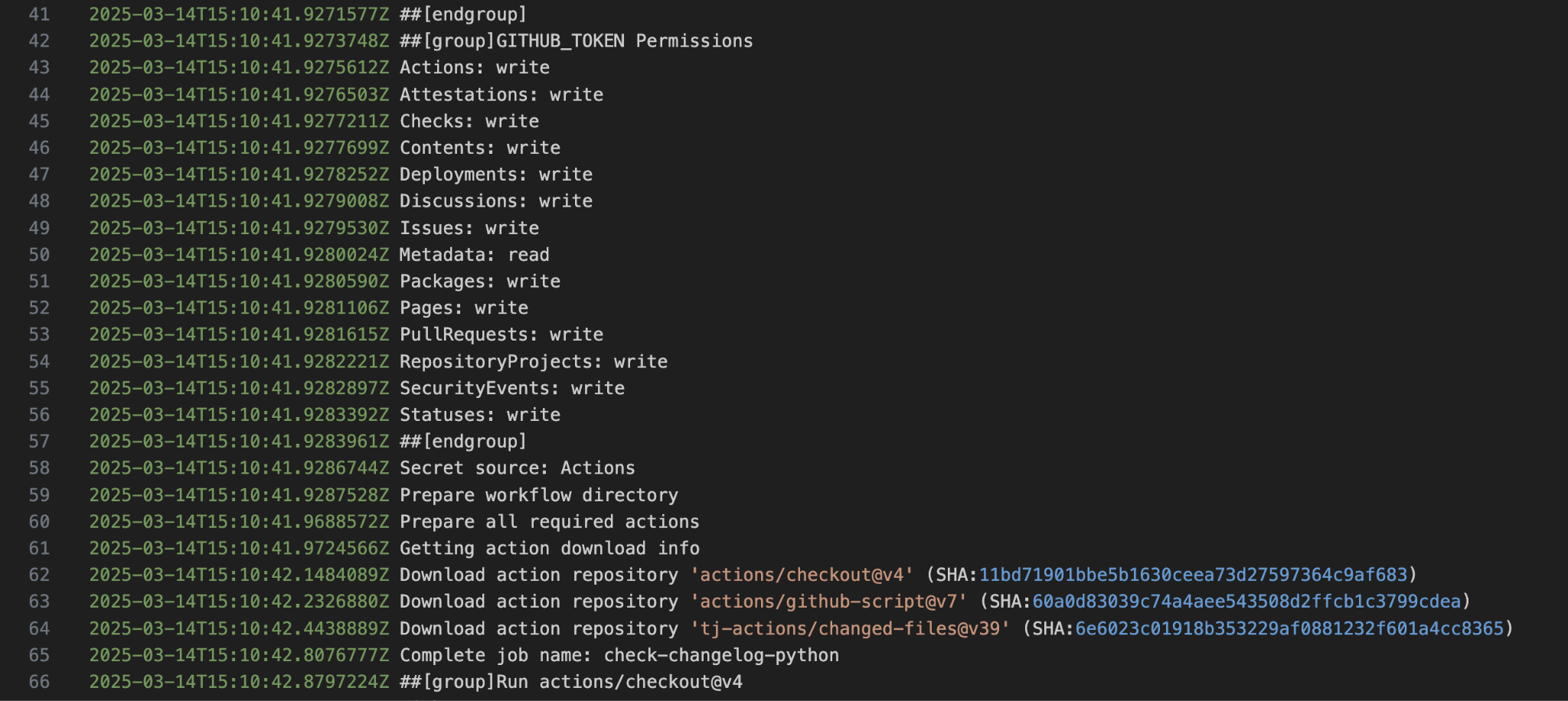Click the 'Secret source: Actions' log line
The width and height of the screenshot is (1568, 701).
click(x=517, y=468)
